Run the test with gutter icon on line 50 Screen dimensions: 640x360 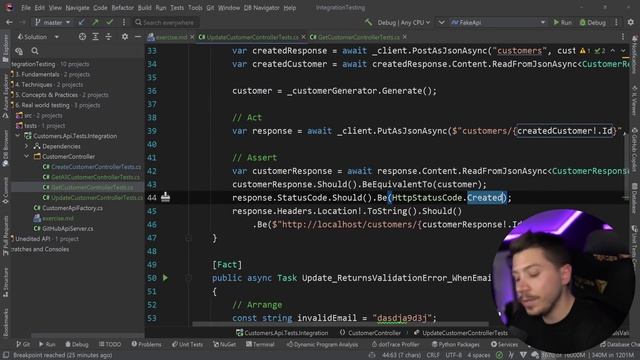pyautogui.click(x=165, y=278)
